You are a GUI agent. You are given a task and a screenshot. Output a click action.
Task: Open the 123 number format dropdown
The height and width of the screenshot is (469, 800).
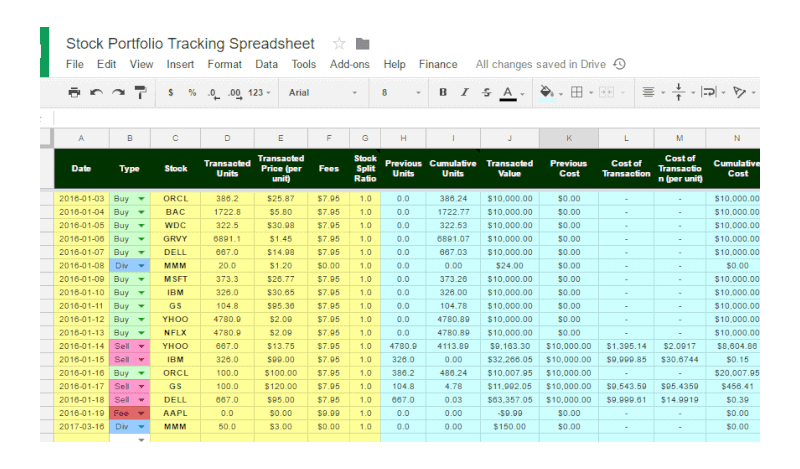click(x=259, y=92)
